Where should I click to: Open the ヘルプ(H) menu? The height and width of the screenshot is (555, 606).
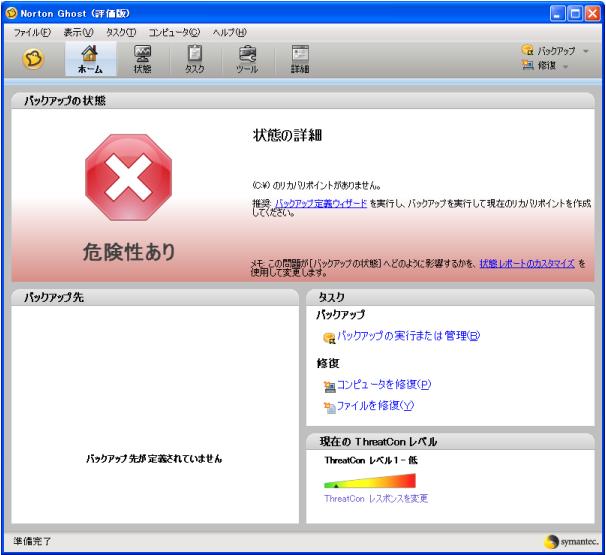pyautogui.click(x=230, y=32)
